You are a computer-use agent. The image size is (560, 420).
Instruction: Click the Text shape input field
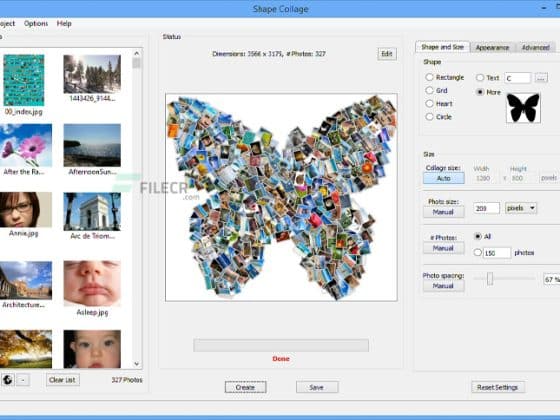click(x=518, y=78)
